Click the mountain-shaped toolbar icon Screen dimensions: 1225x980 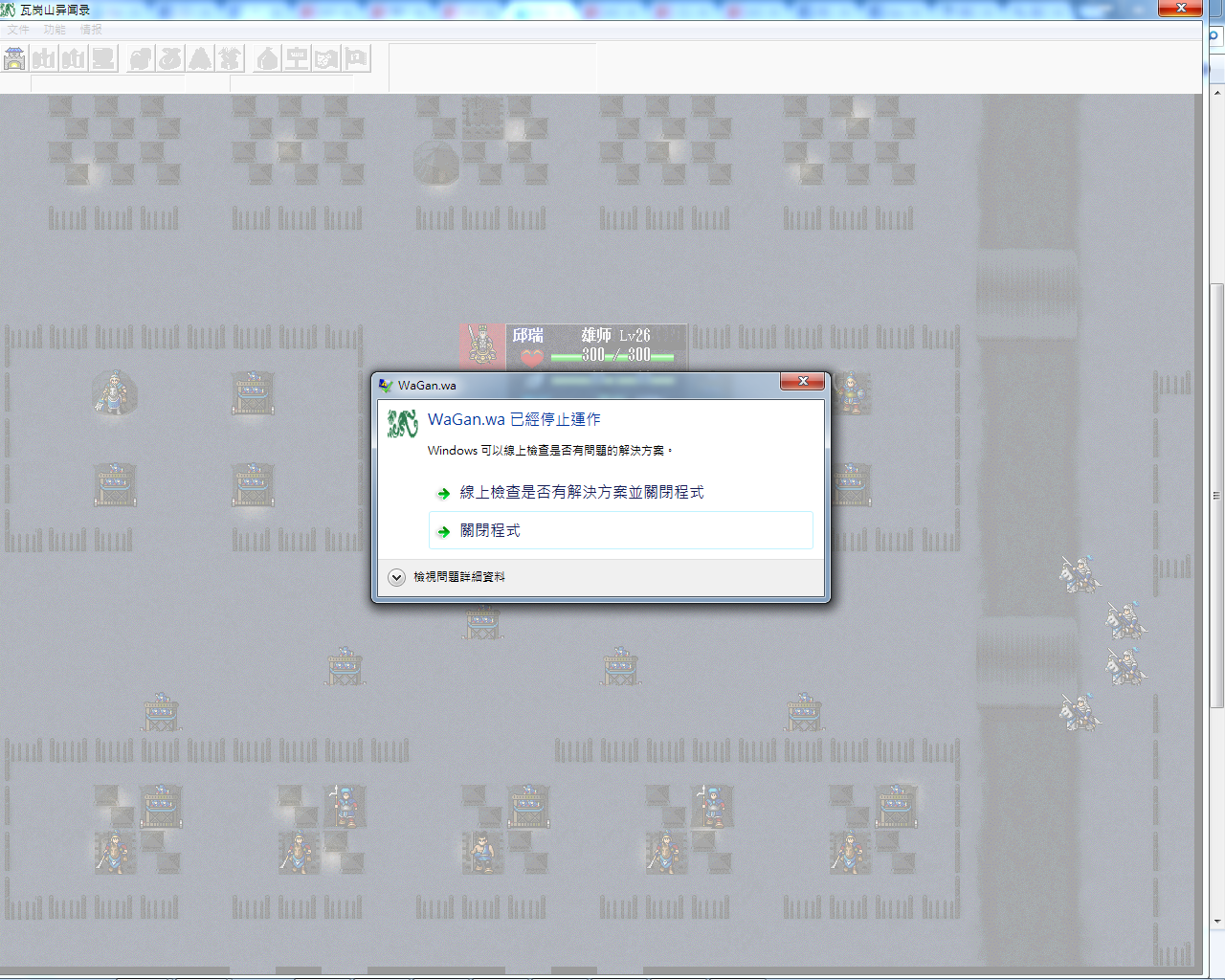(x=200, y=58)
